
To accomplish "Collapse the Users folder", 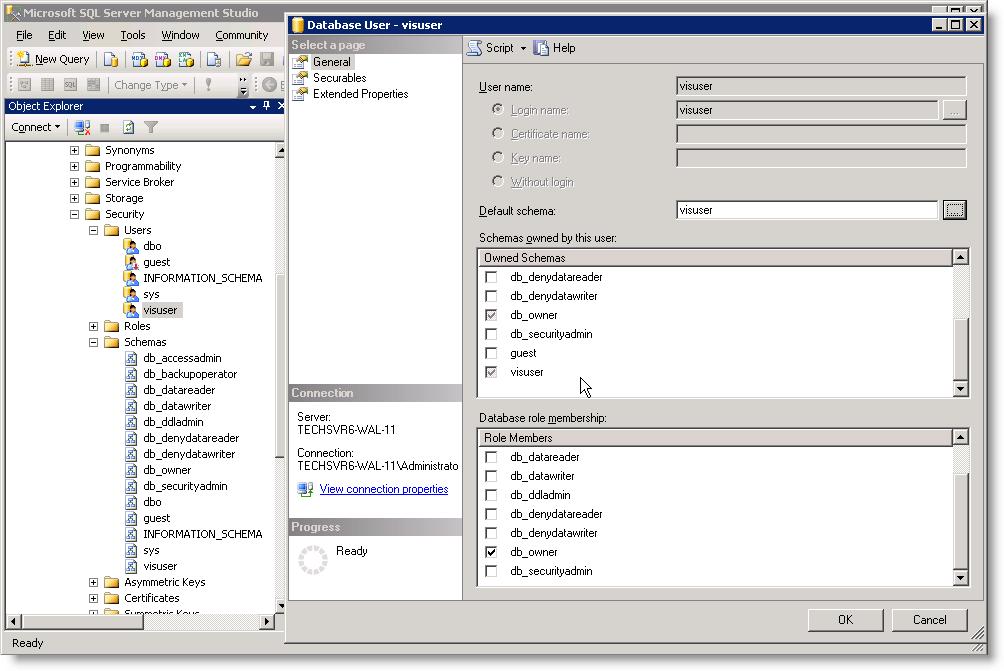I will (x=93, y=230).
